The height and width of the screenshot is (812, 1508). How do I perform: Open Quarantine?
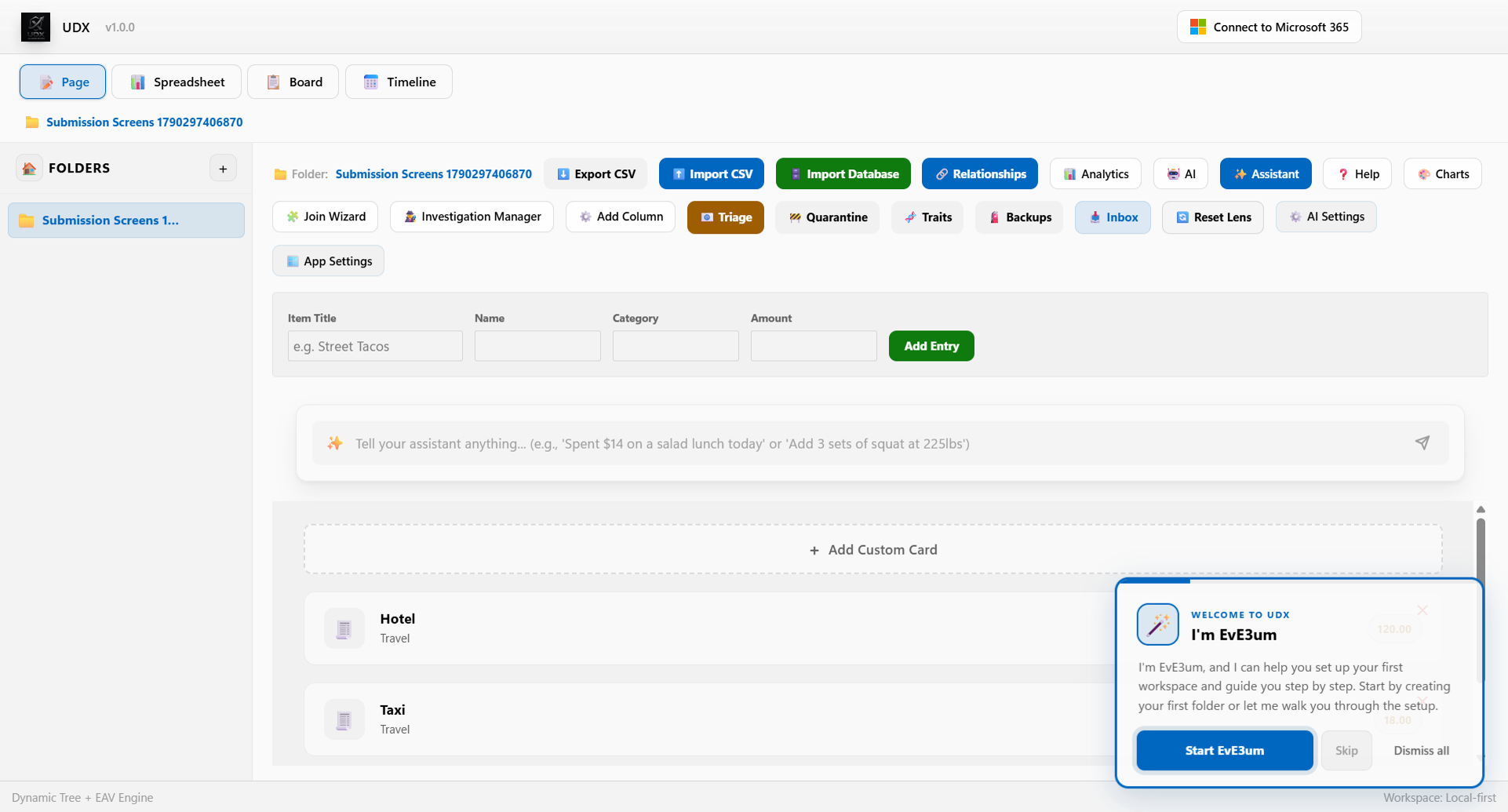point(828,217)
